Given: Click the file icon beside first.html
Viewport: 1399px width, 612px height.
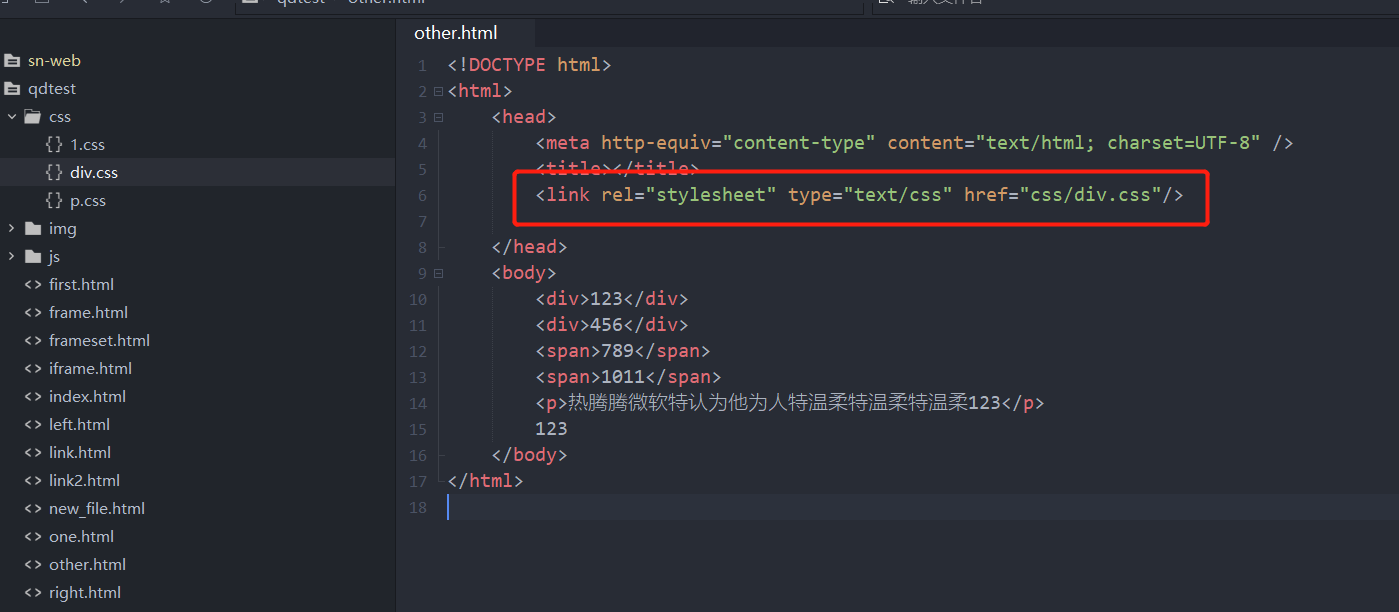Looking at the screenshot, I should (x=33, y=284).
